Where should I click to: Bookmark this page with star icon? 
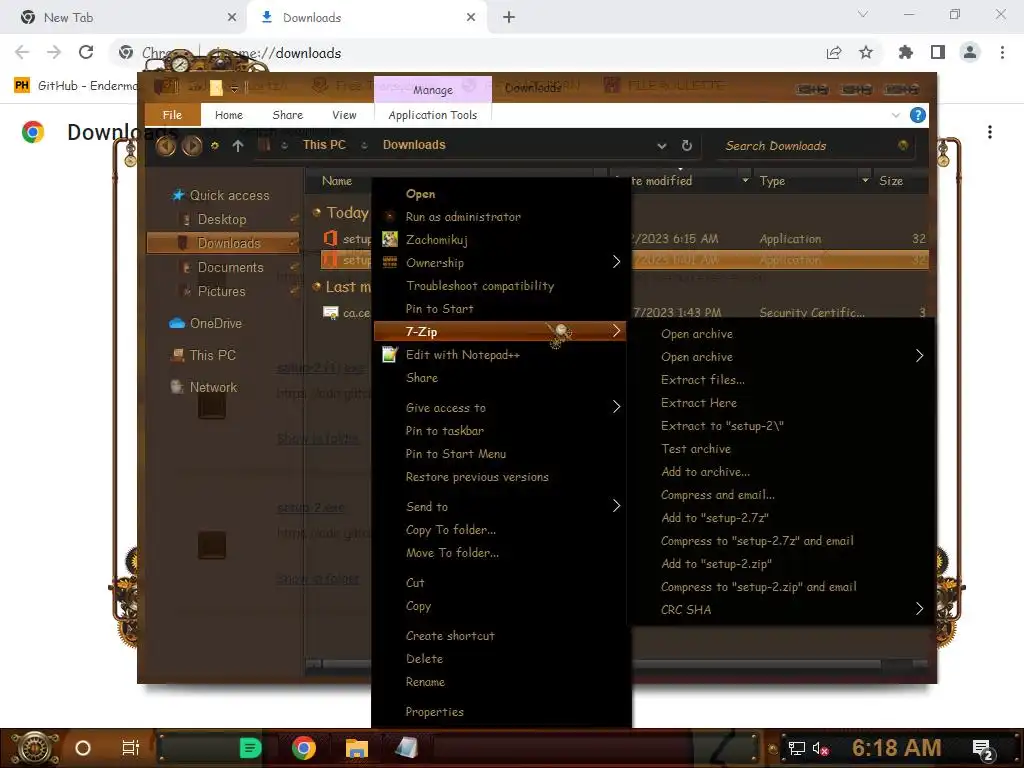point(866,52)
